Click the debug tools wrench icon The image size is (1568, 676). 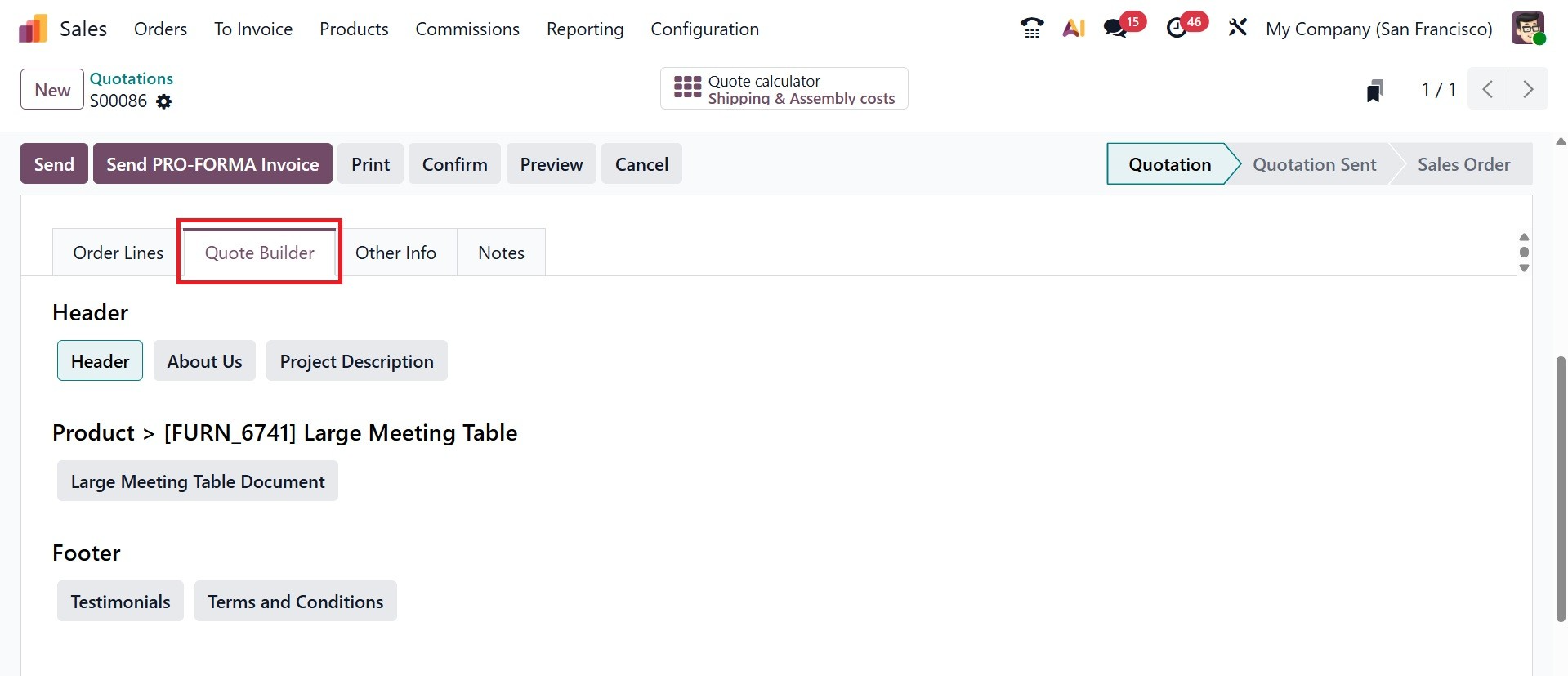pos(1238,29)
